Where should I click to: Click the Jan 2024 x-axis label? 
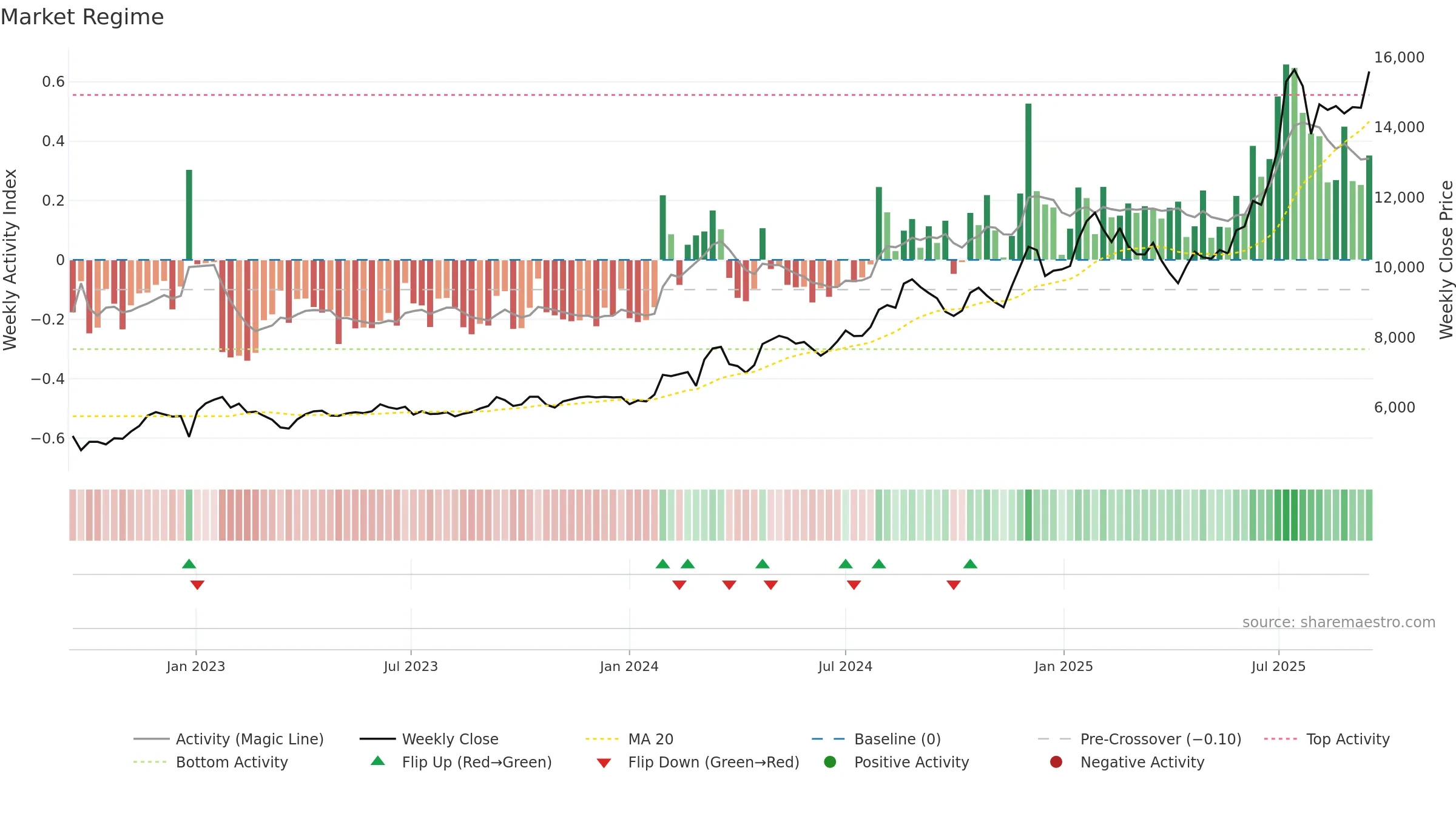(x=629, y=666)
